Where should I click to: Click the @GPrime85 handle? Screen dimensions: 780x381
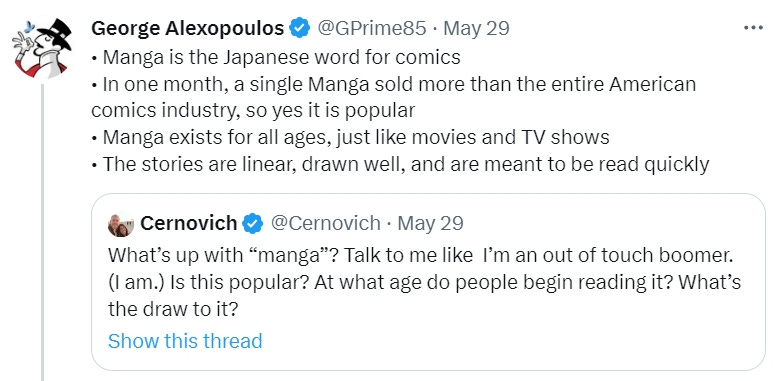click(372, 28)
